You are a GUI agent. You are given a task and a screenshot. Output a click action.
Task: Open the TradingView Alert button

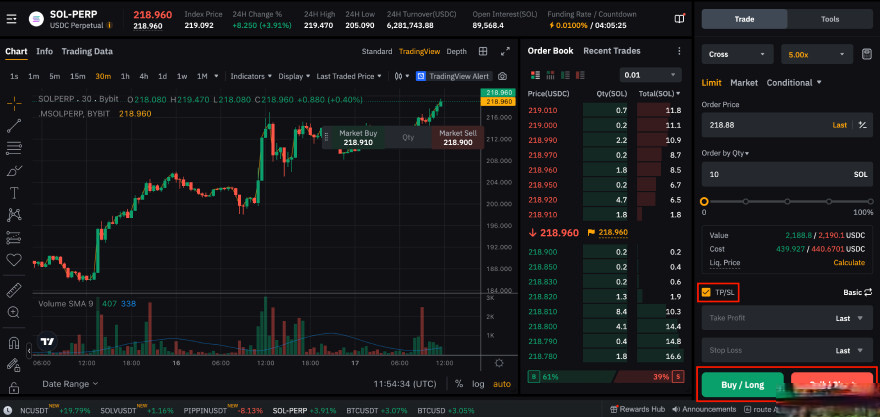tap(453, 76)
